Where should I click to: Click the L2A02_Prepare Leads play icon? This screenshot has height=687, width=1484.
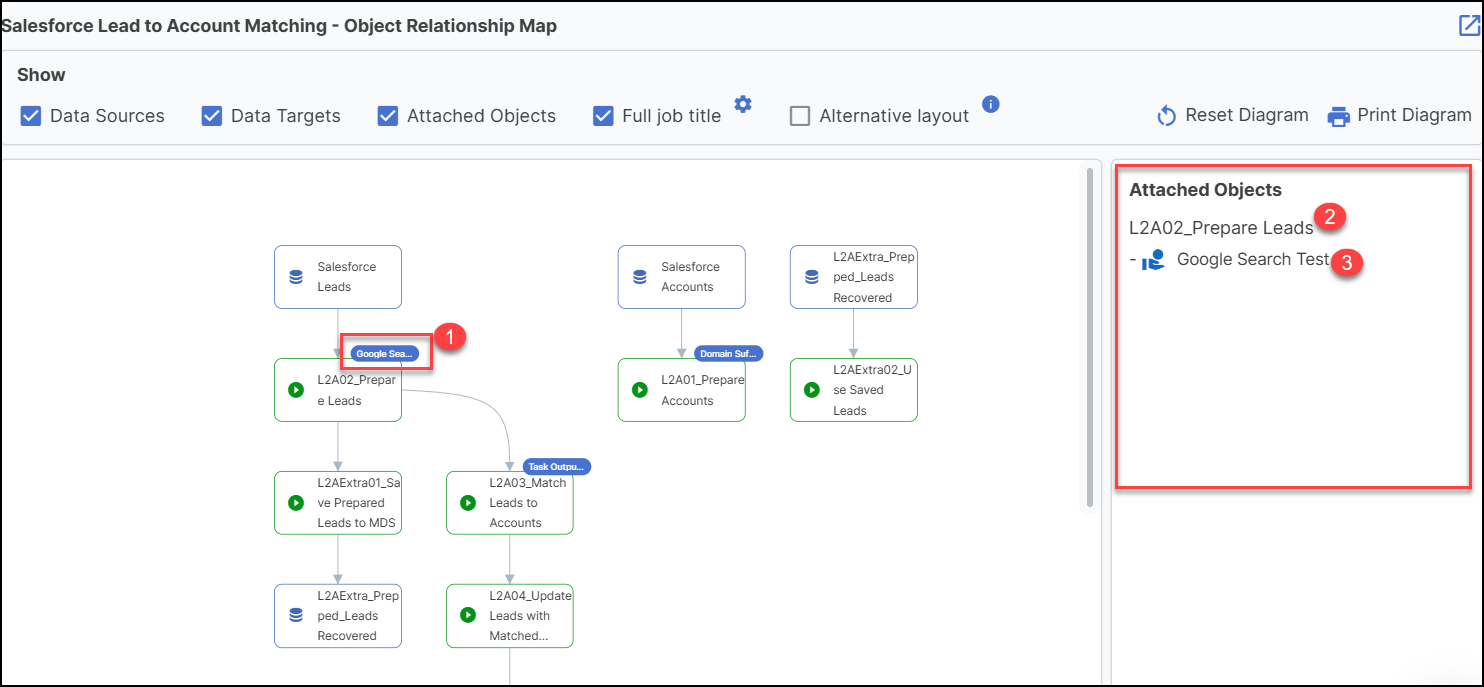[296, 390]
